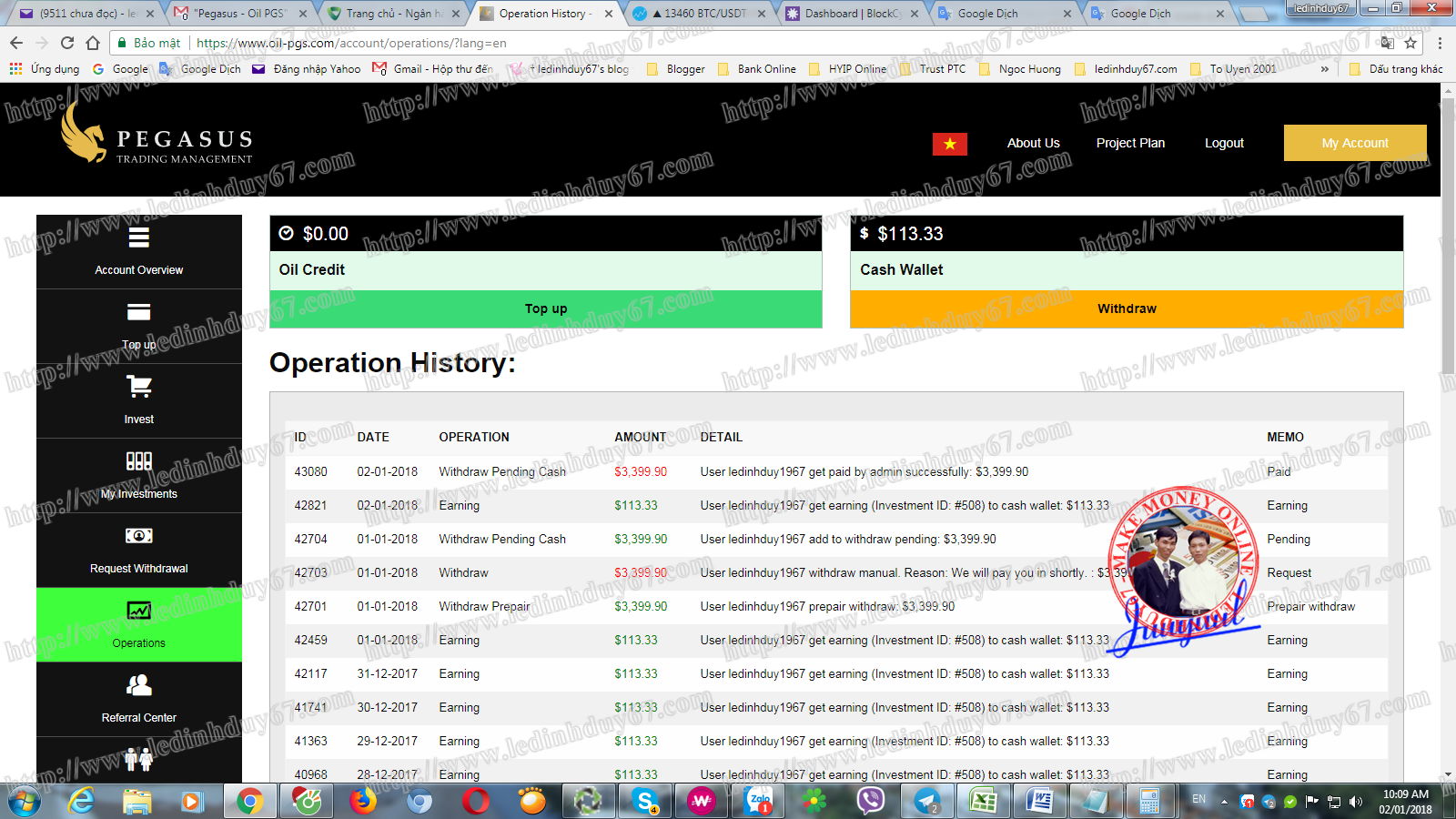Open the About Us menu item
1456x819 pixels.
(1034, 143)
